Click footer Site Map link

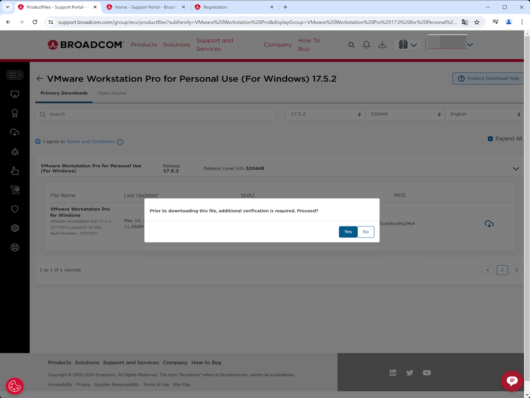pos(182,384)
